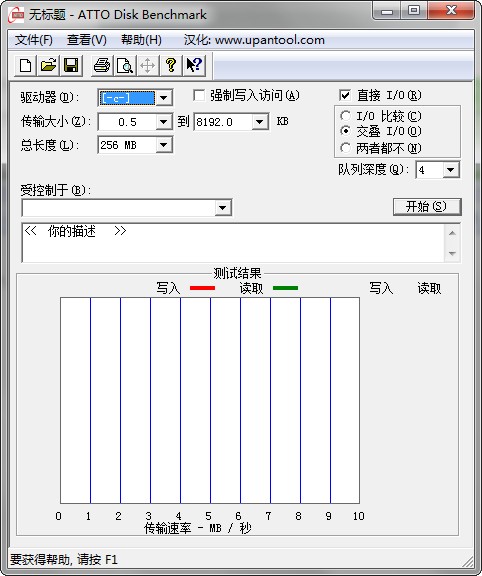This screenshot has width=482, height=576.
Task: Close the ATTO Disk Benchmark window
Action: 451,11
